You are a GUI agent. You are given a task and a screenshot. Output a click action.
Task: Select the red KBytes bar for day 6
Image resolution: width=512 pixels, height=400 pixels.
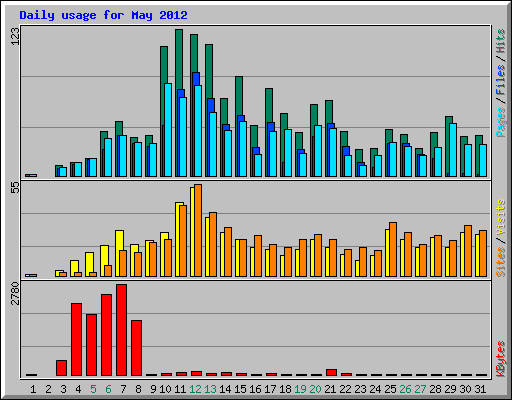coord(107,335)
